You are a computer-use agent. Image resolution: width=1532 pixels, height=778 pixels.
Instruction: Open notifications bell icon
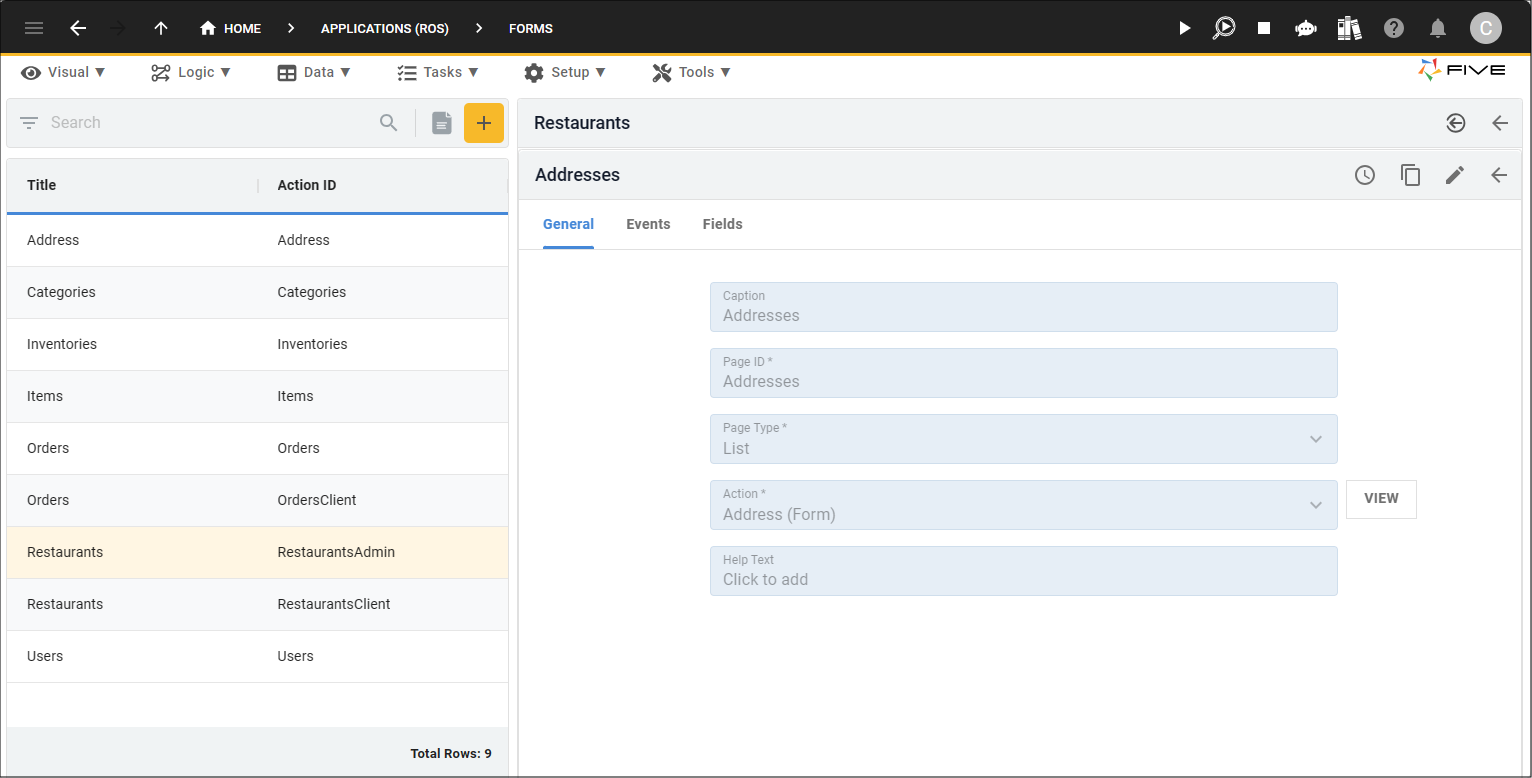pos(1438,28)
